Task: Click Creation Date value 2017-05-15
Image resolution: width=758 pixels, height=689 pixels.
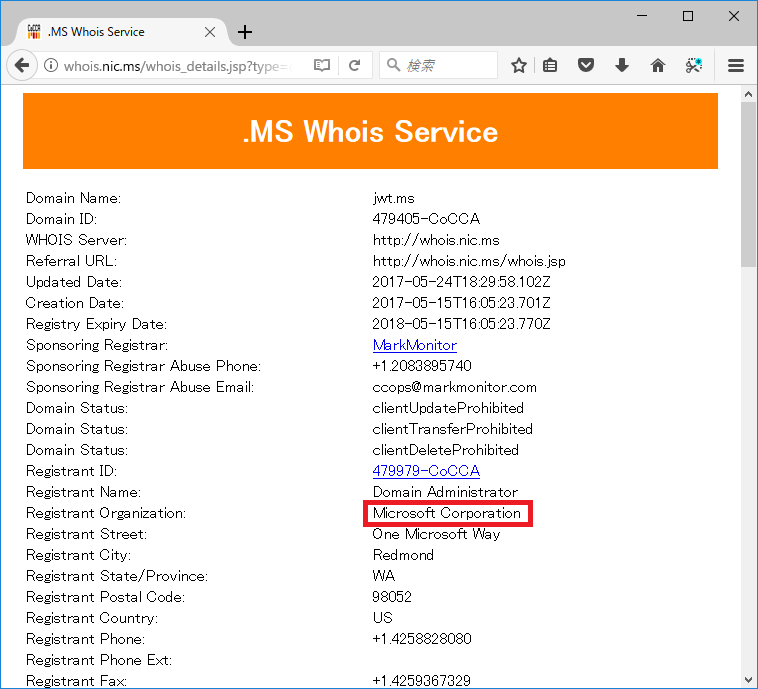Action: point(461,303)
